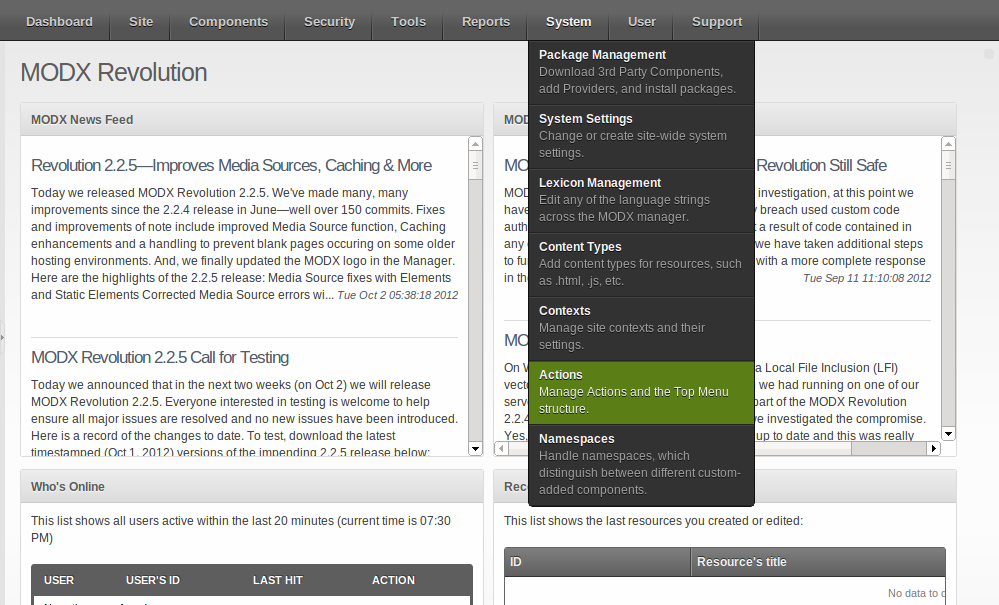Open Contexts from the System menu
Viewport: 999px width, 605px height.
coord(641,328)
